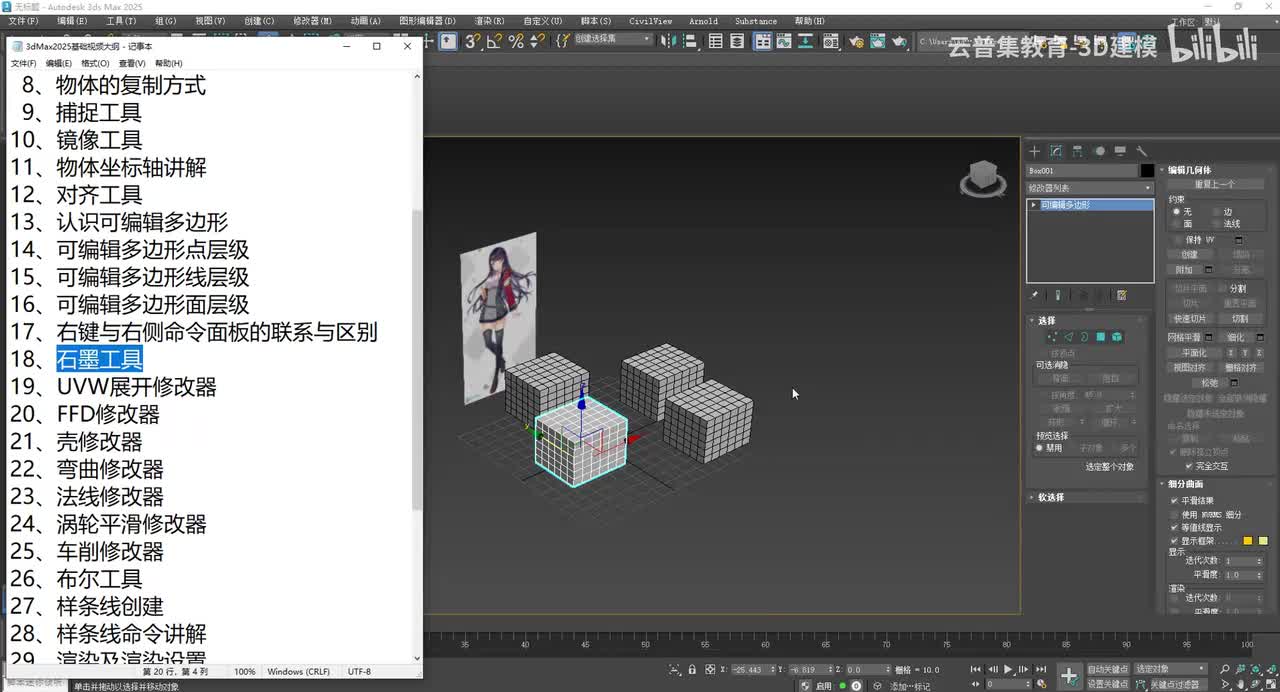Select the 禁用 preview selection radio
Image resolution: width=1280 pixels, height=692 pixels.
(1039, 448)
